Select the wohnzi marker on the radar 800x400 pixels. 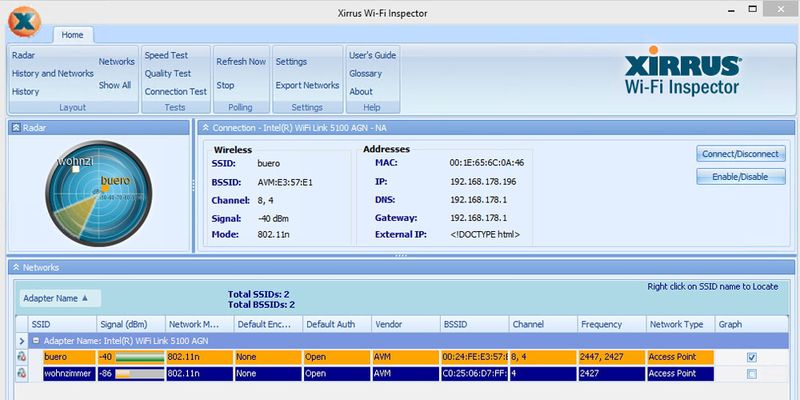pos(76,169)
